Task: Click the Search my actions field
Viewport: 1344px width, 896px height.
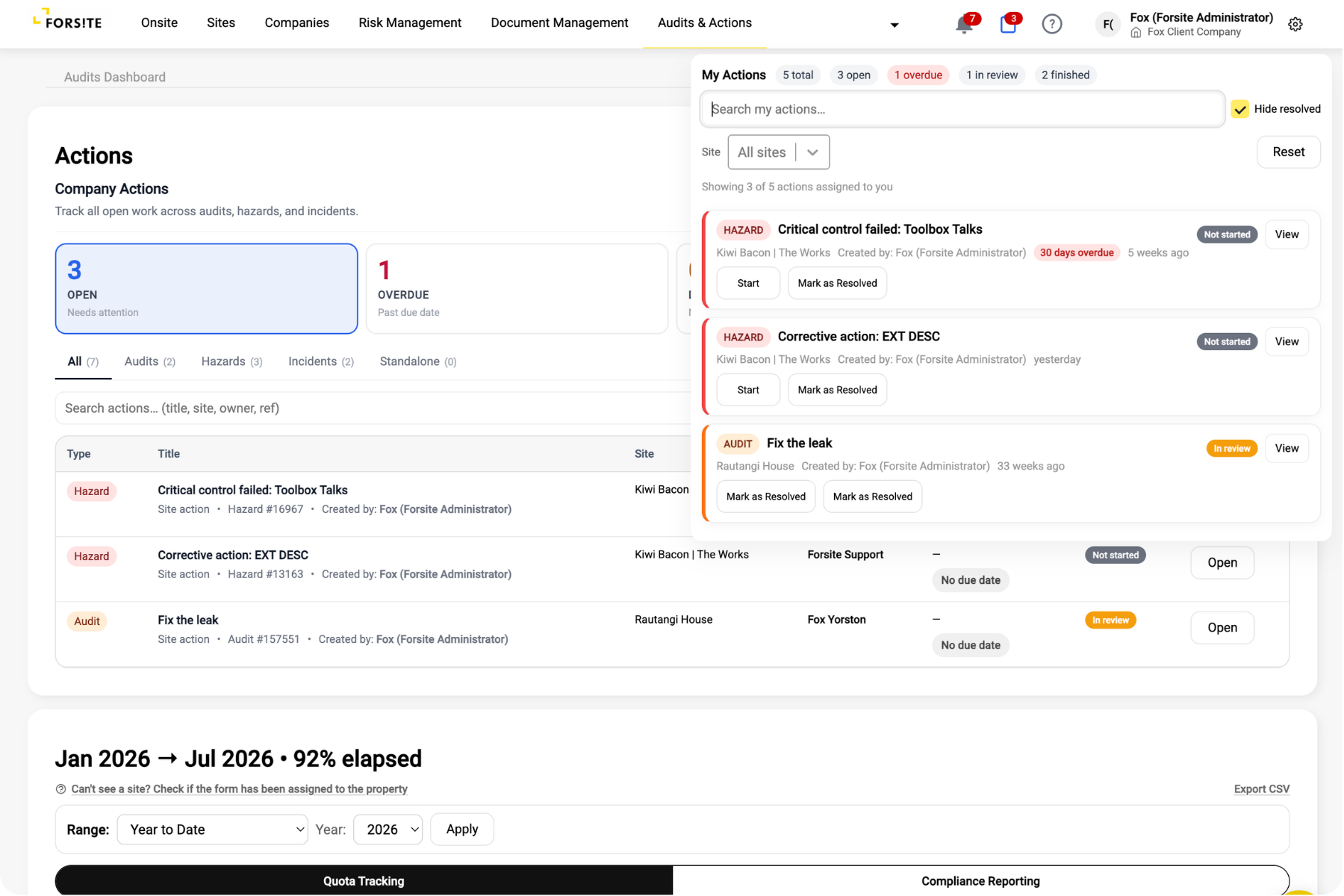Action: (962, 109)
